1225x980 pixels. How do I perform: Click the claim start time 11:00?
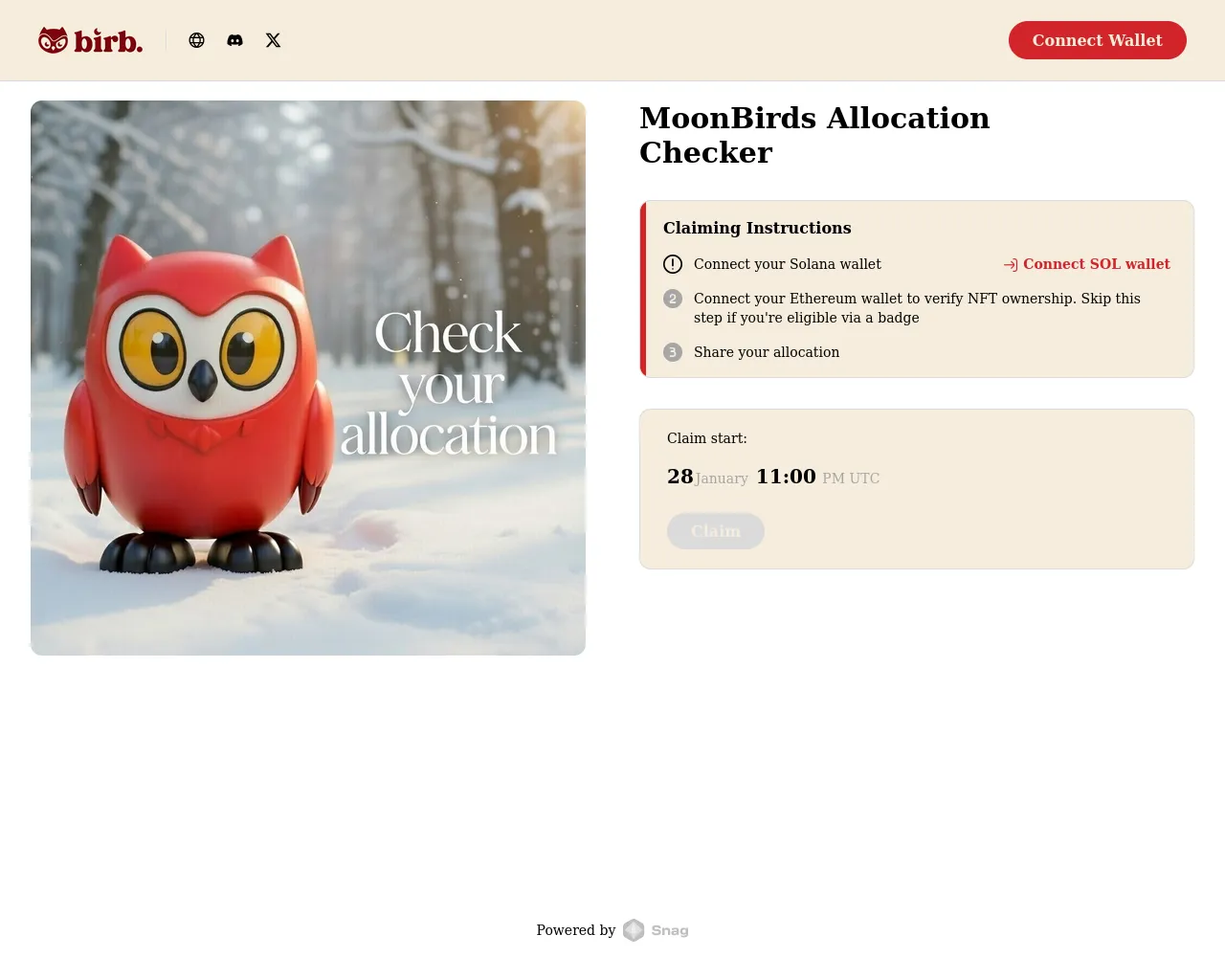786,477
